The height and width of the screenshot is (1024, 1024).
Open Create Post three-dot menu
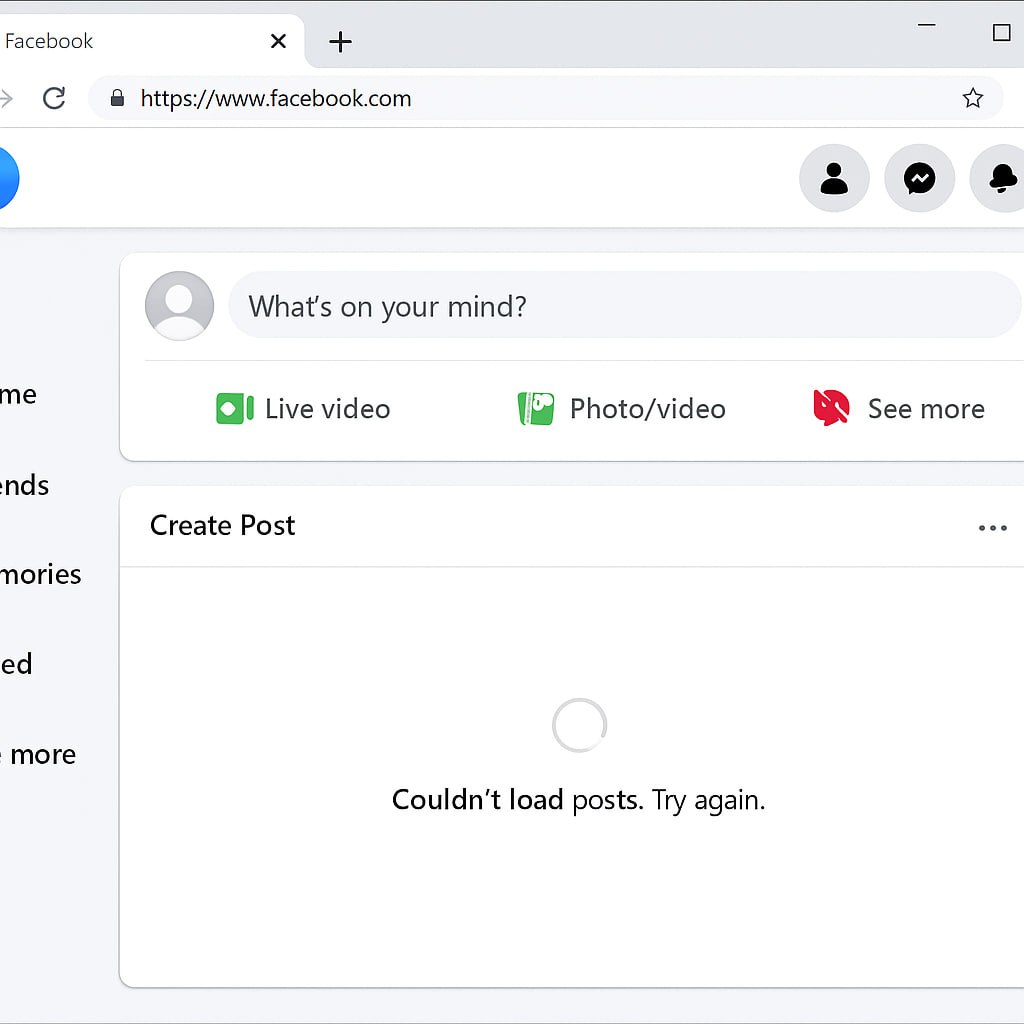993,528
